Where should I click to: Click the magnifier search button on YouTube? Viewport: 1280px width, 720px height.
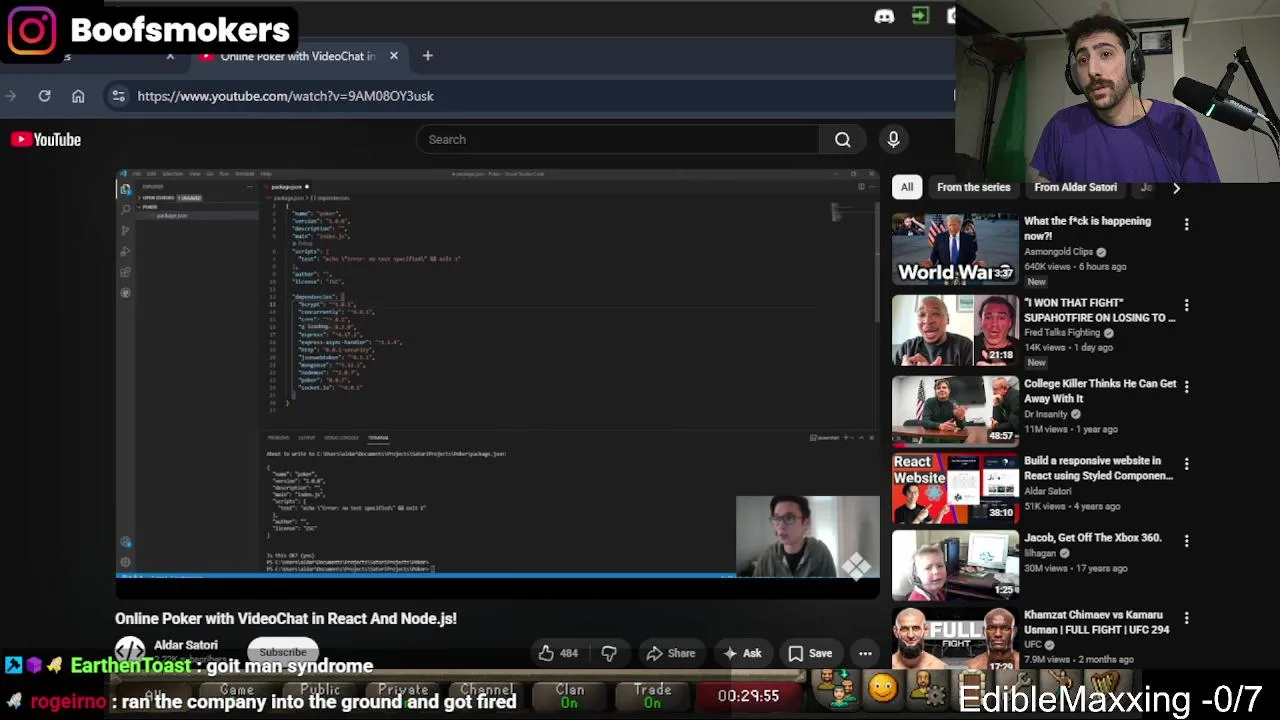click(x=843, y=140)
